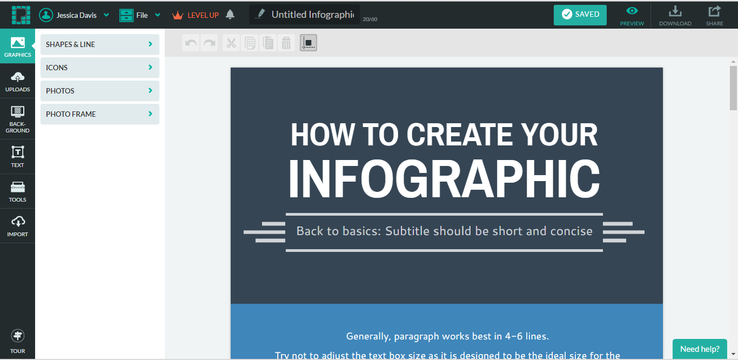Click the left decorative lines graphic beside subtitle

[264, 232]
